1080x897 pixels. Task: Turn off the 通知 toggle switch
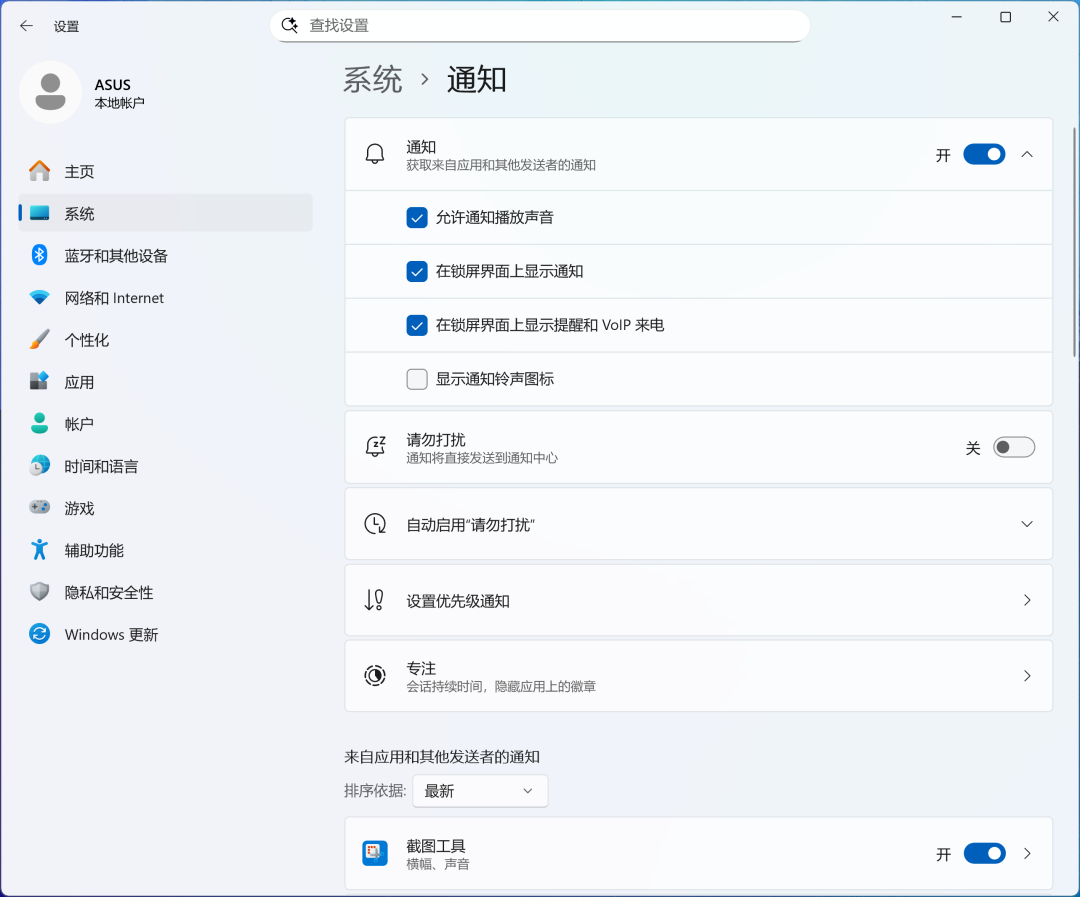pos(984,154)
